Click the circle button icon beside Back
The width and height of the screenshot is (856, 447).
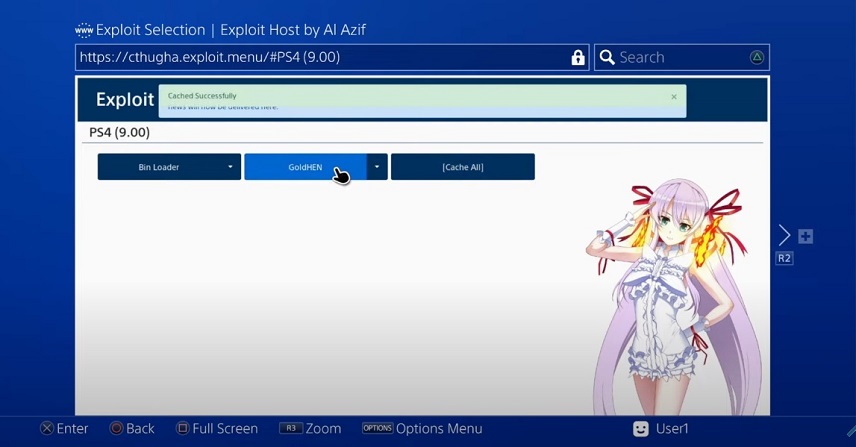click(x=116, y=428)
